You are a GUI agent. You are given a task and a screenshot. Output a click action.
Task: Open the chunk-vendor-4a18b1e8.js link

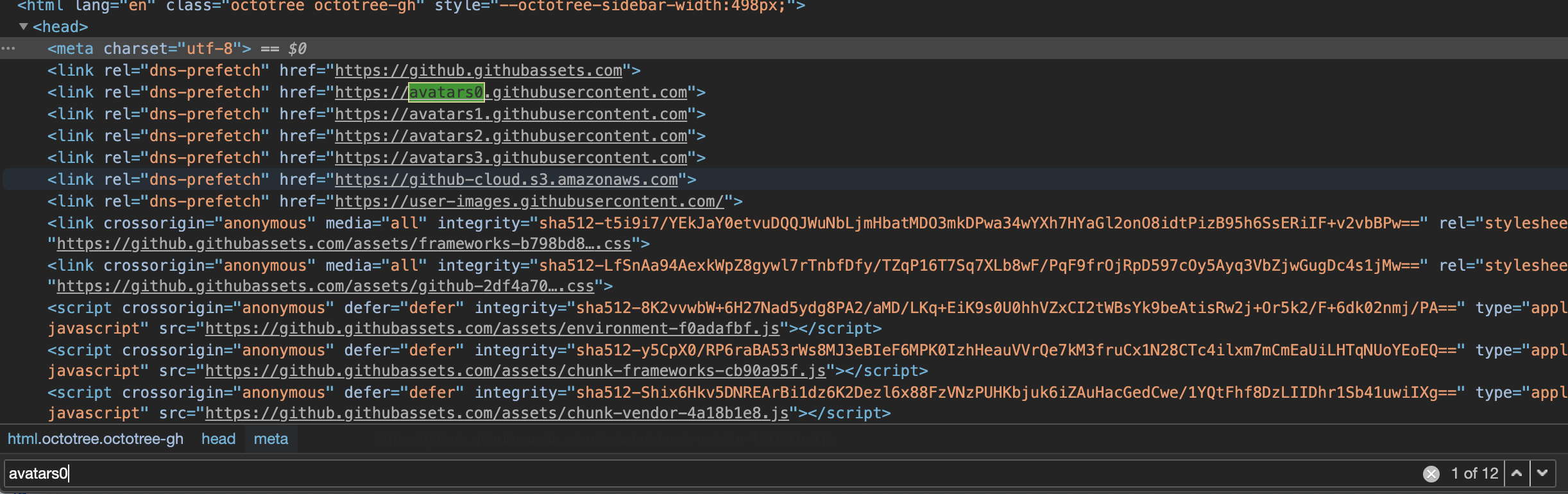click(497, 413)
